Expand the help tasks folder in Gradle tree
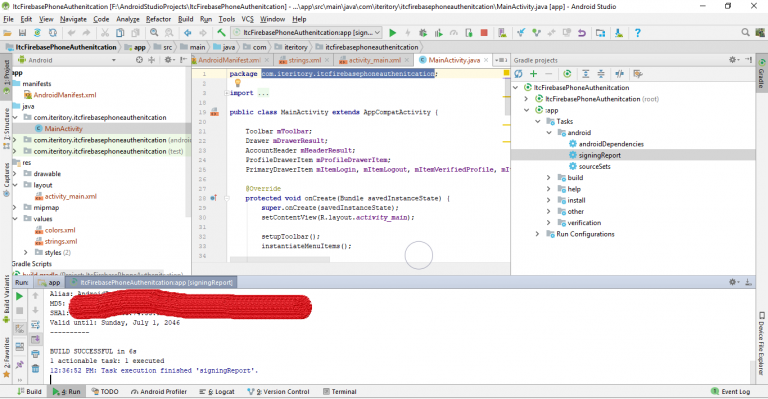This screenshot has width=768, height=399. tap(549, 189)
